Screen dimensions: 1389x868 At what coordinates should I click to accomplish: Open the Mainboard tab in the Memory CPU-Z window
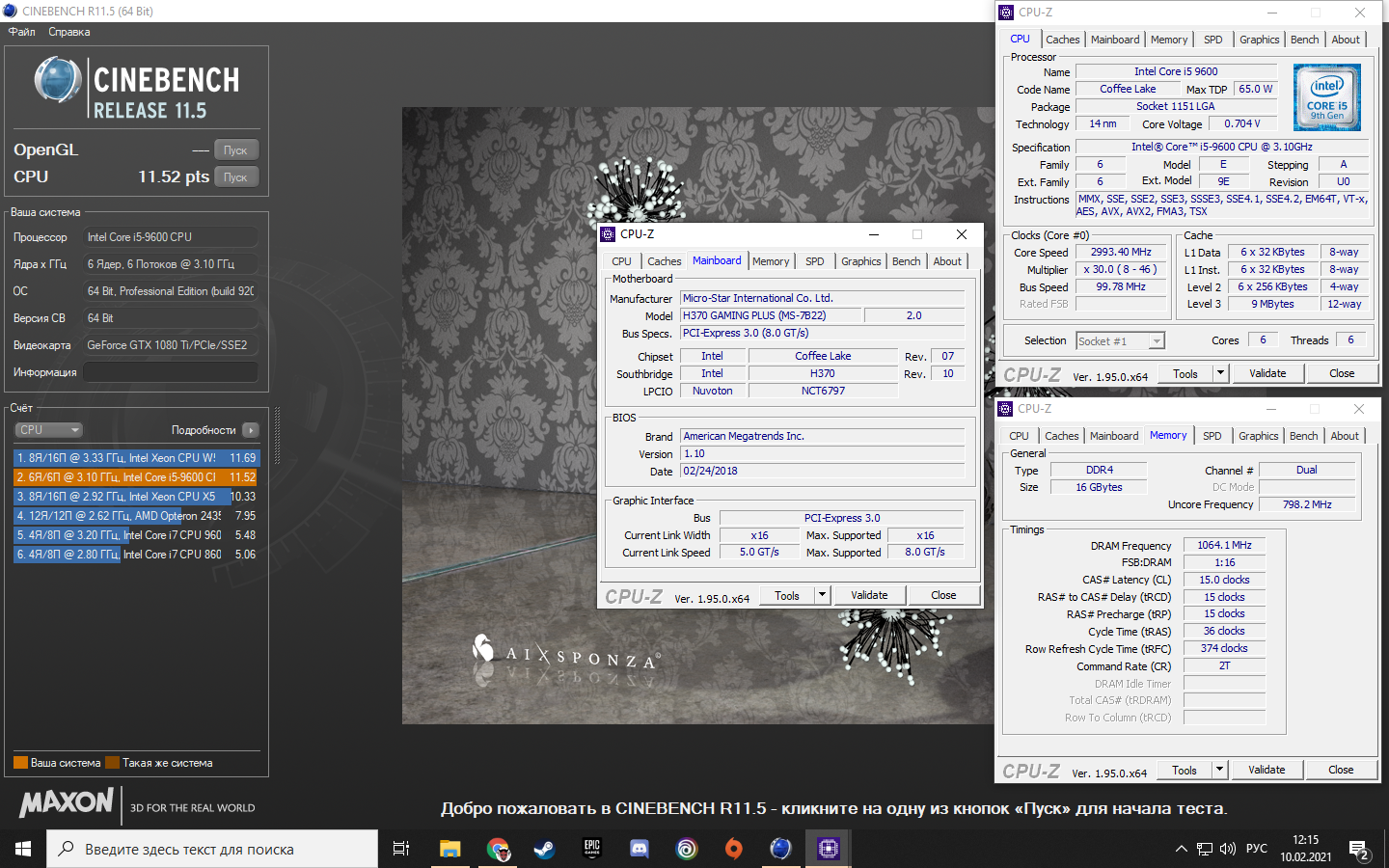(x=1114, y=436)
